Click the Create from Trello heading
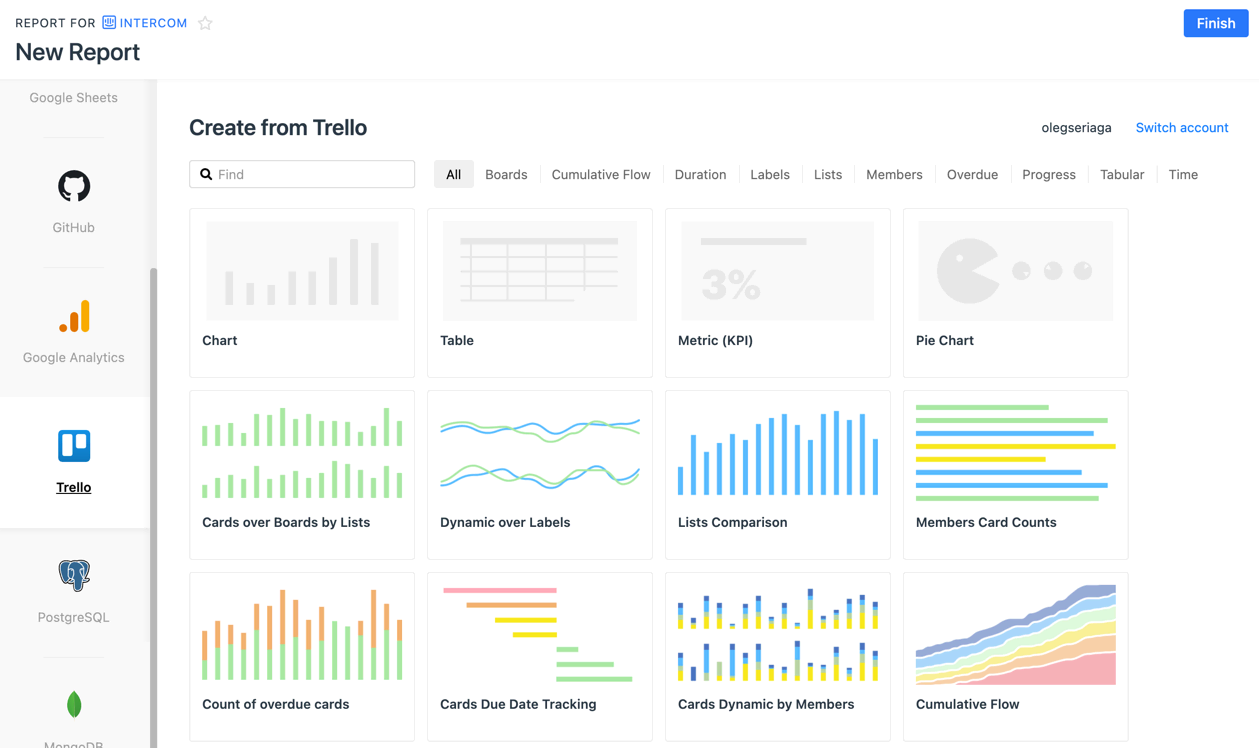The width and height of the screenshot is (1259, 748). point(278,128)
